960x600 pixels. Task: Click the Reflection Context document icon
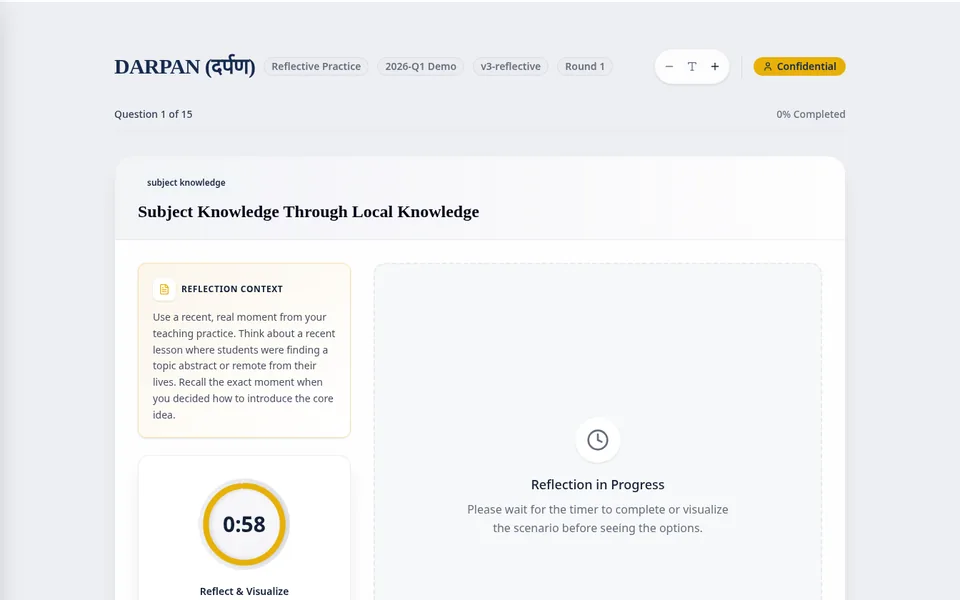pyautogui.click(x=164, y=289)
